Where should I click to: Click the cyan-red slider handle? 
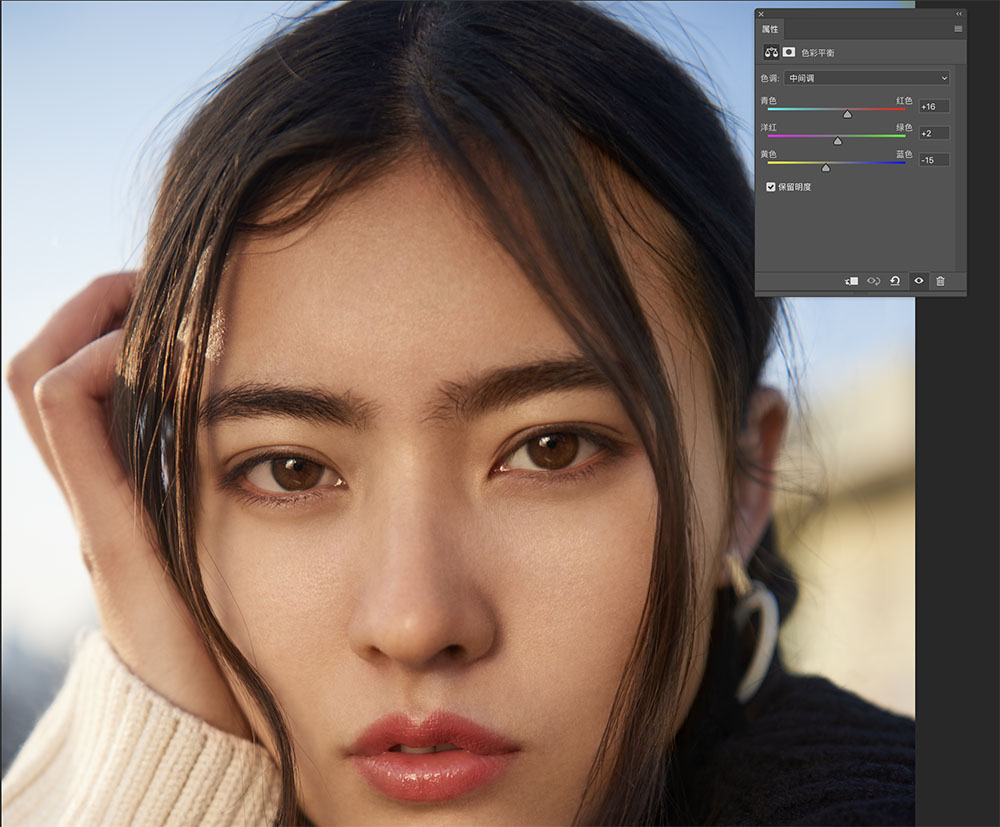pos(847,114)
